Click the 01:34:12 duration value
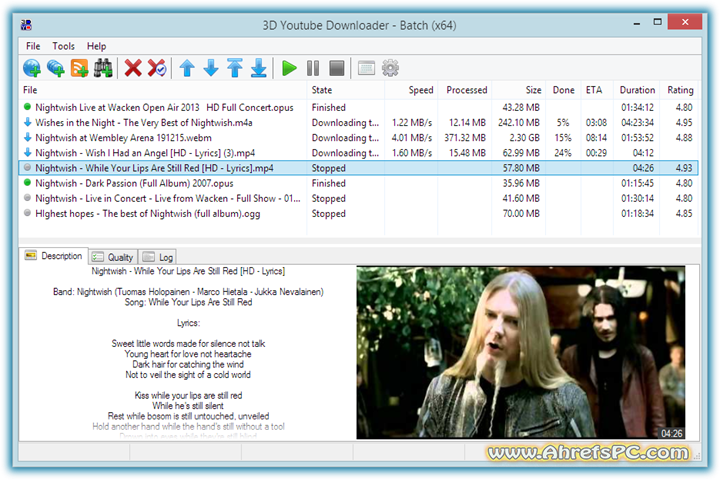This screenshot has height=480, width=720. pyautogui.click(x=637, y=107)
